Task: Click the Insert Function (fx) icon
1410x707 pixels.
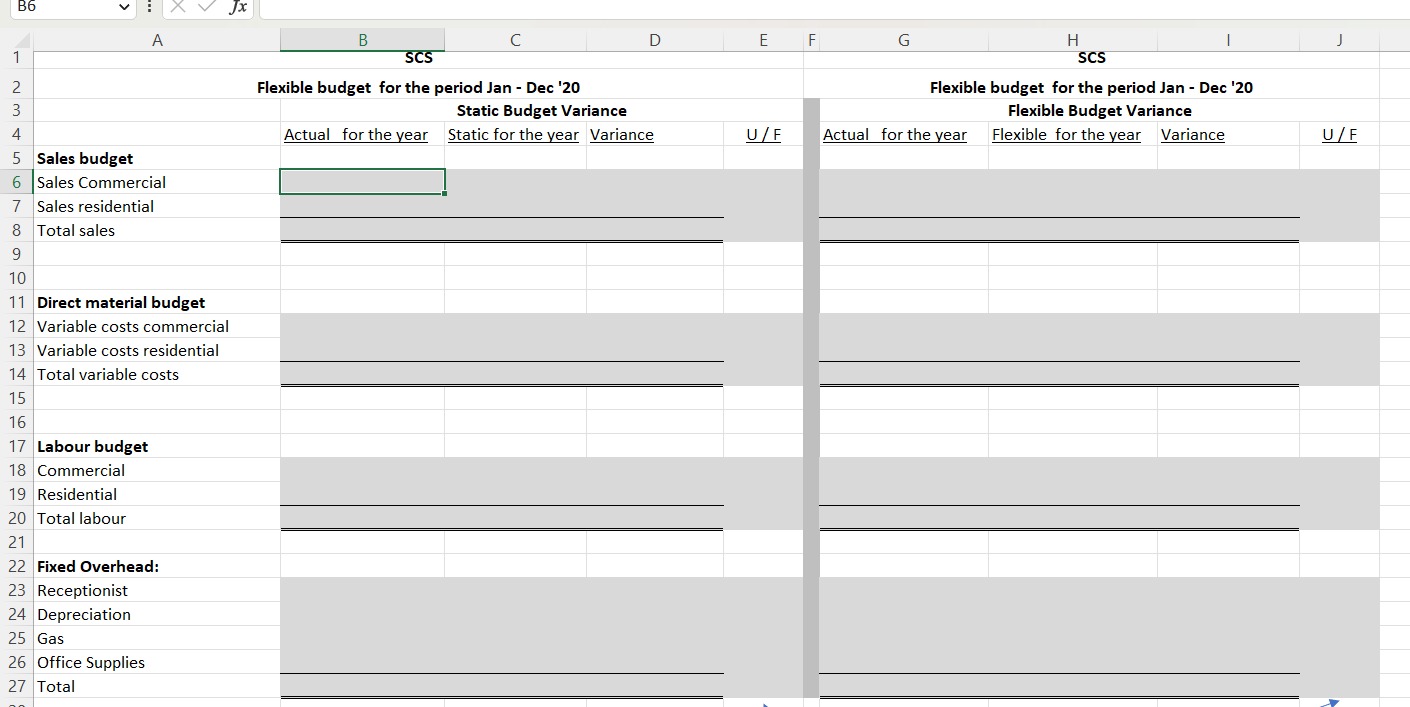Action: (x=238, y=10)
